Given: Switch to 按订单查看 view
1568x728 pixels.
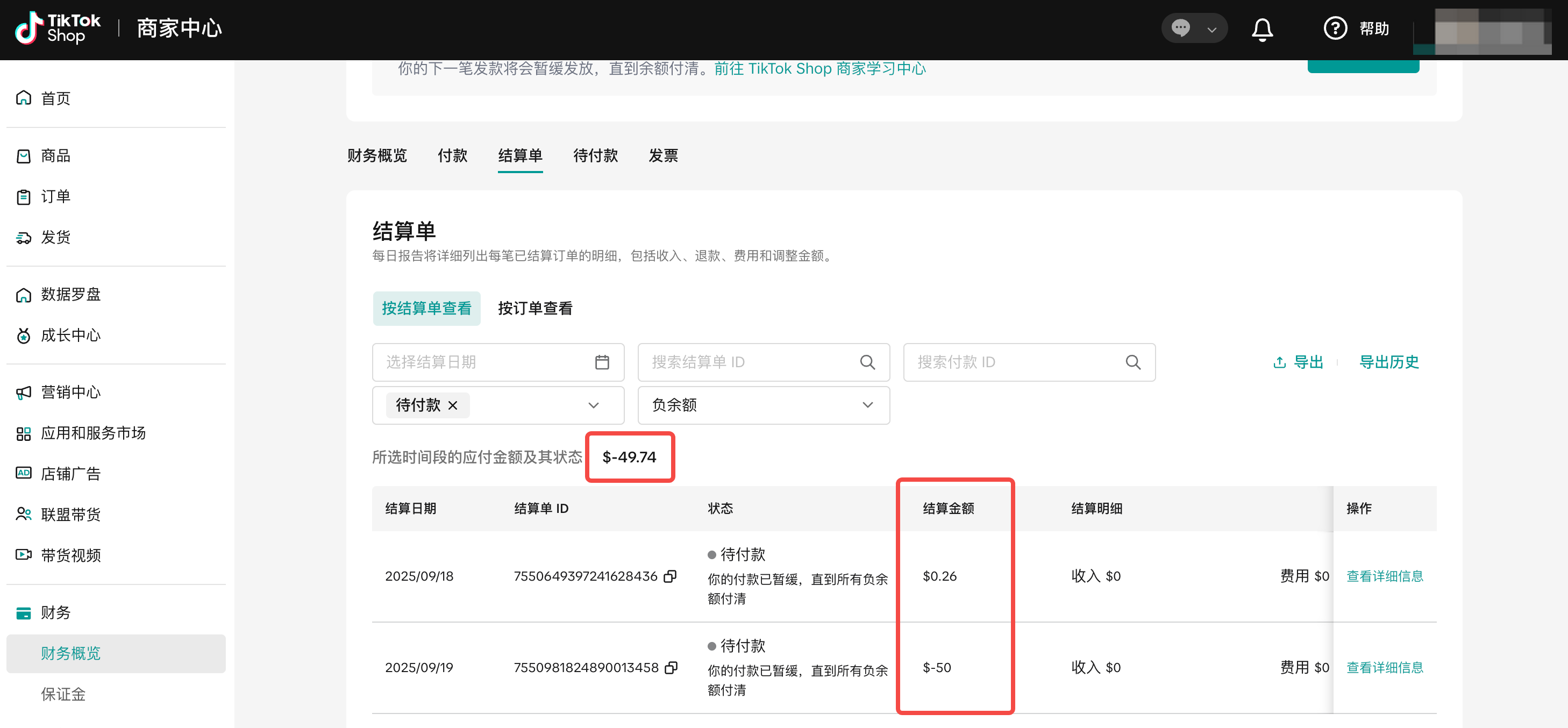Looking at the screenshot, I should tap(534, 308).
